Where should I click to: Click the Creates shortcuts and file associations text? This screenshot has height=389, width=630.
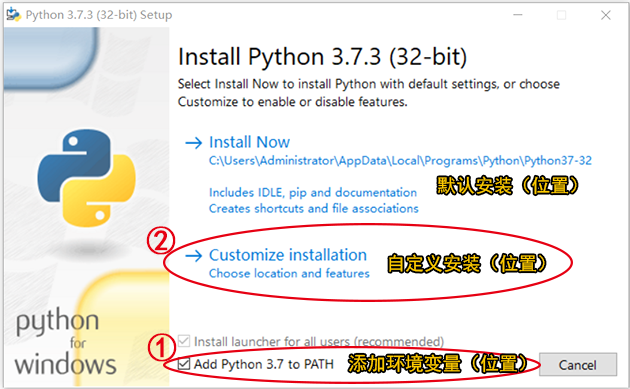pos(314,209)
